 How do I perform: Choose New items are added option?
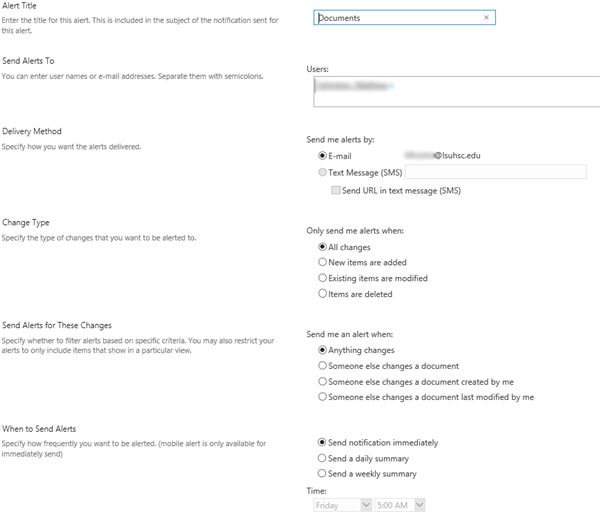pos(322,262)
